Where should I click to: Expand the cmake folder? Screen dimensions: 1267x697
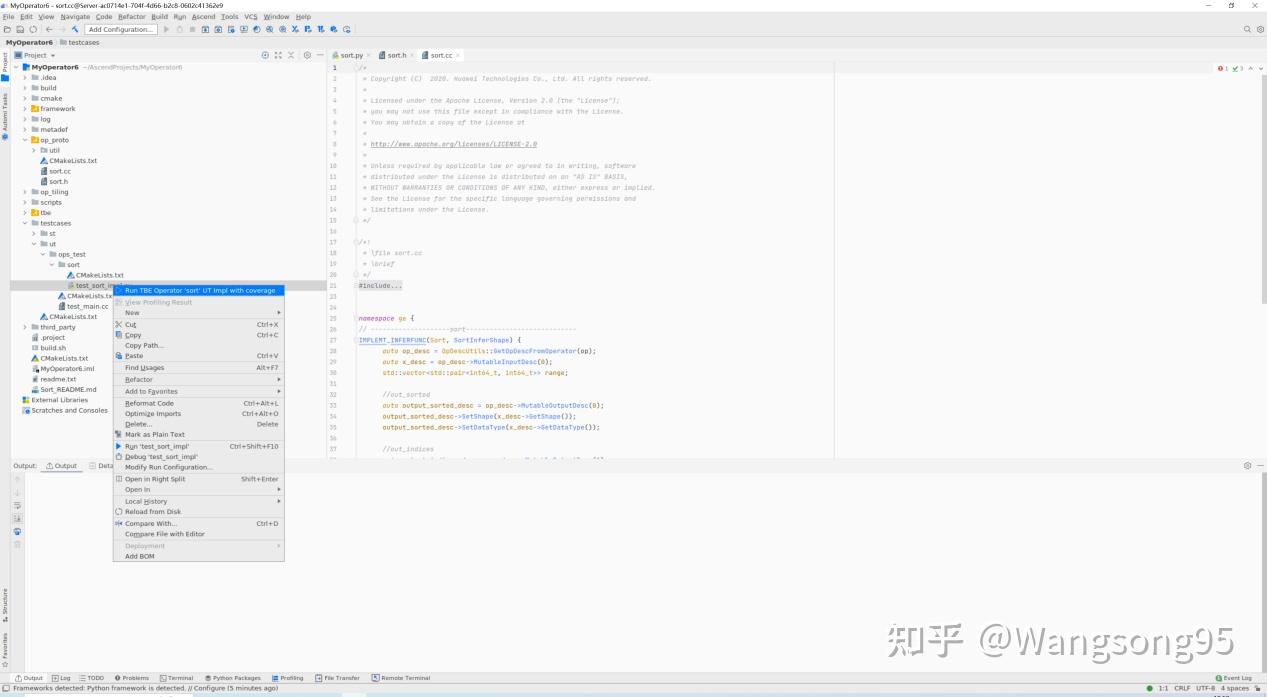click(25, 98)
